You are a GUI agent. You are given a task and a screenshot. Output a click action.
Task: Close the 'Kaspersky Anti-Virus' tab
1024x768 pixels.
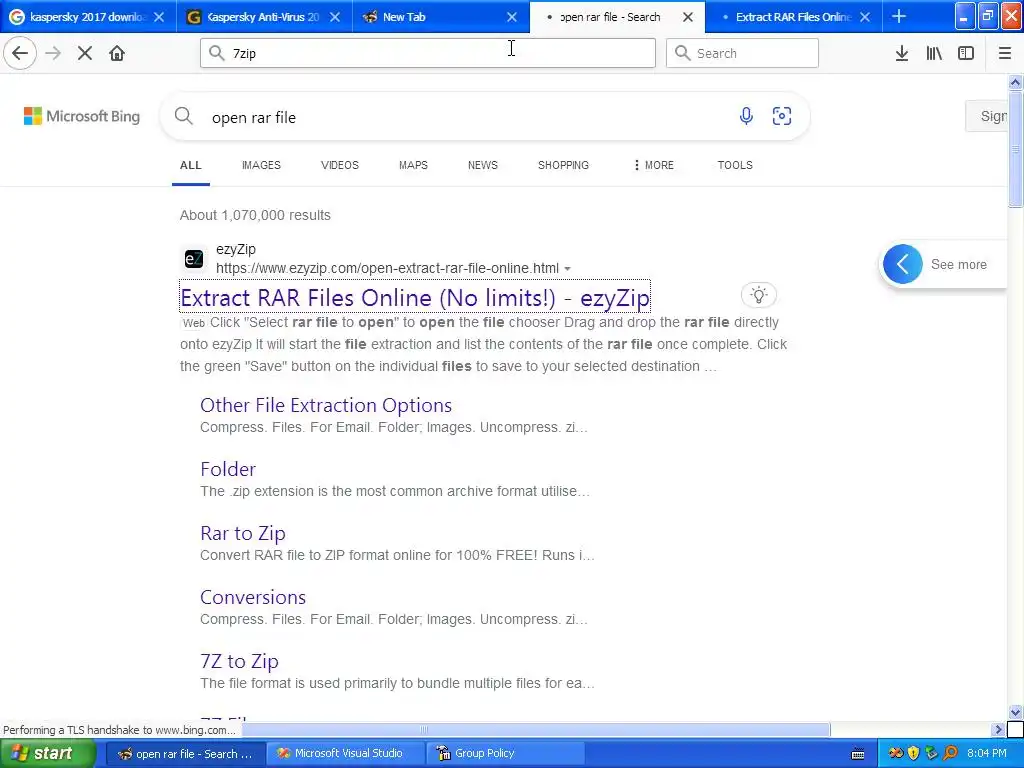335,17
